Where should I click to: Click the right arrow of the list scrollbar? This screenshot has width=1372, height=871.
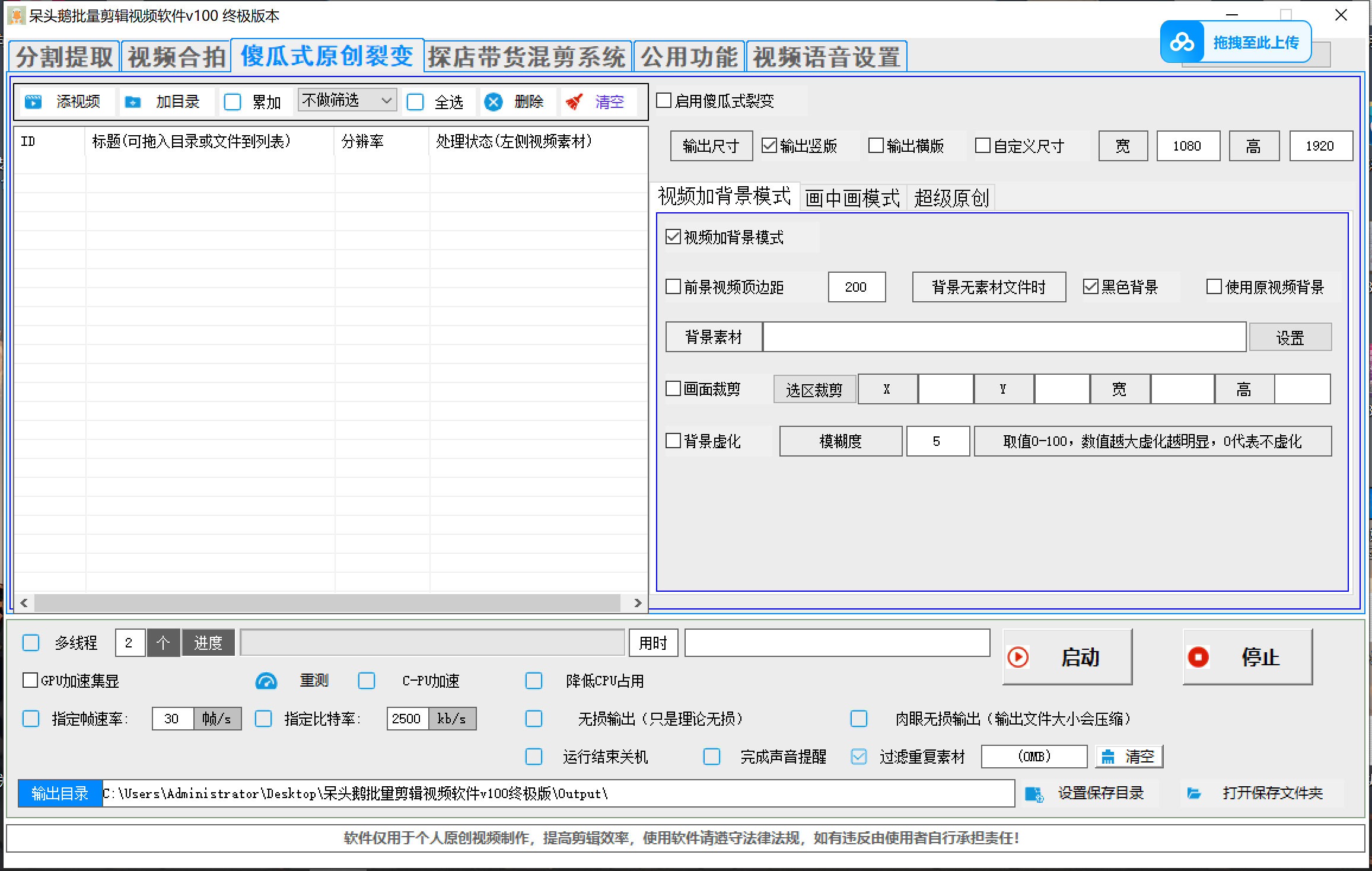click(638, 603)
